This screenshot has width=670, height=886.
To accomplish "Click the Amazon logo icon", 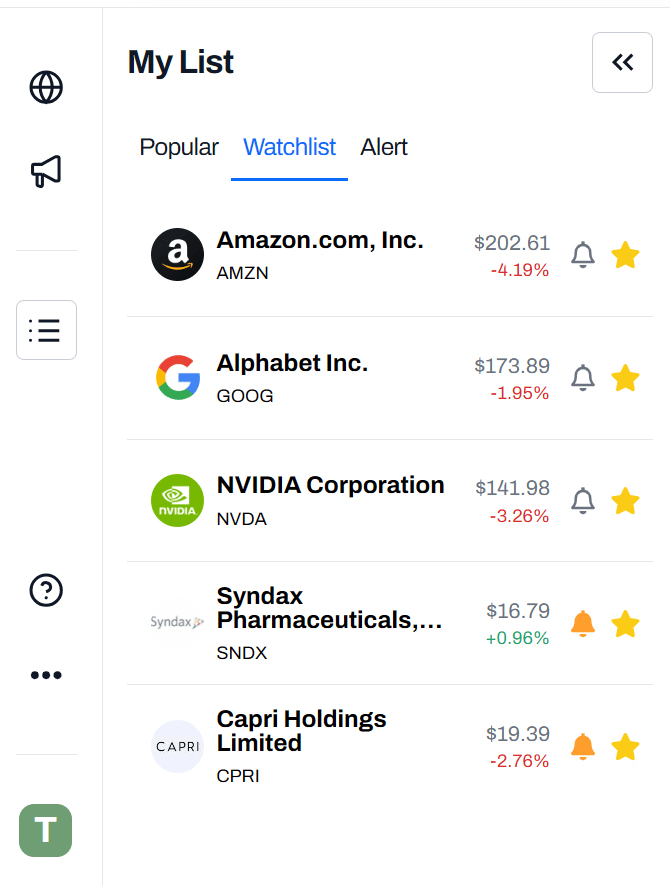I will click(x=177, y=254).
